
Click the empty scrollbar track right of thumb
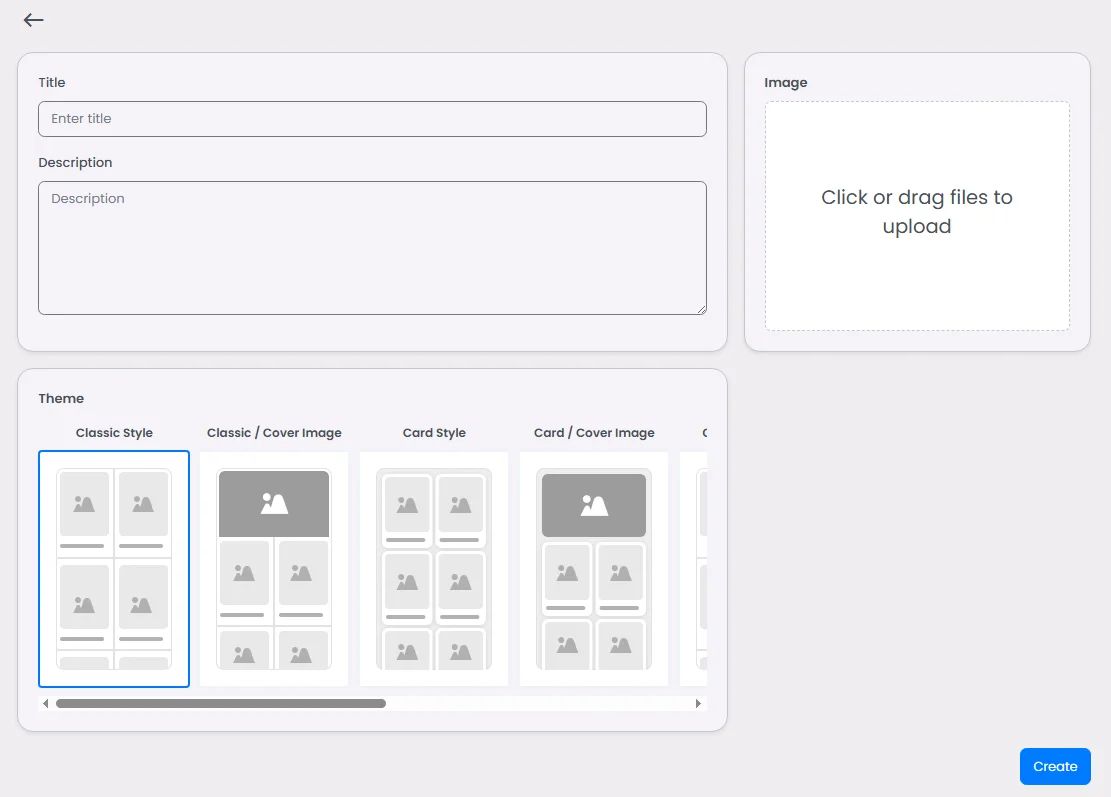(538, 703)
